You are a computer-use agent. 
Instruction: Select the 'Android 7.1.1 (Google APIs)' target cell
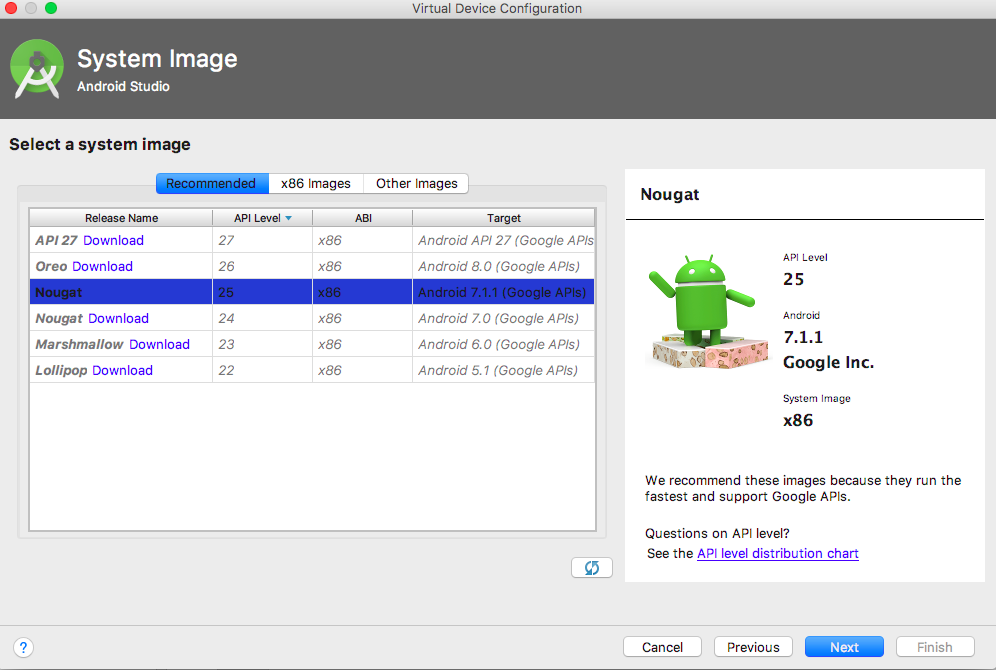pyautogui.click(x=504, y=292)
